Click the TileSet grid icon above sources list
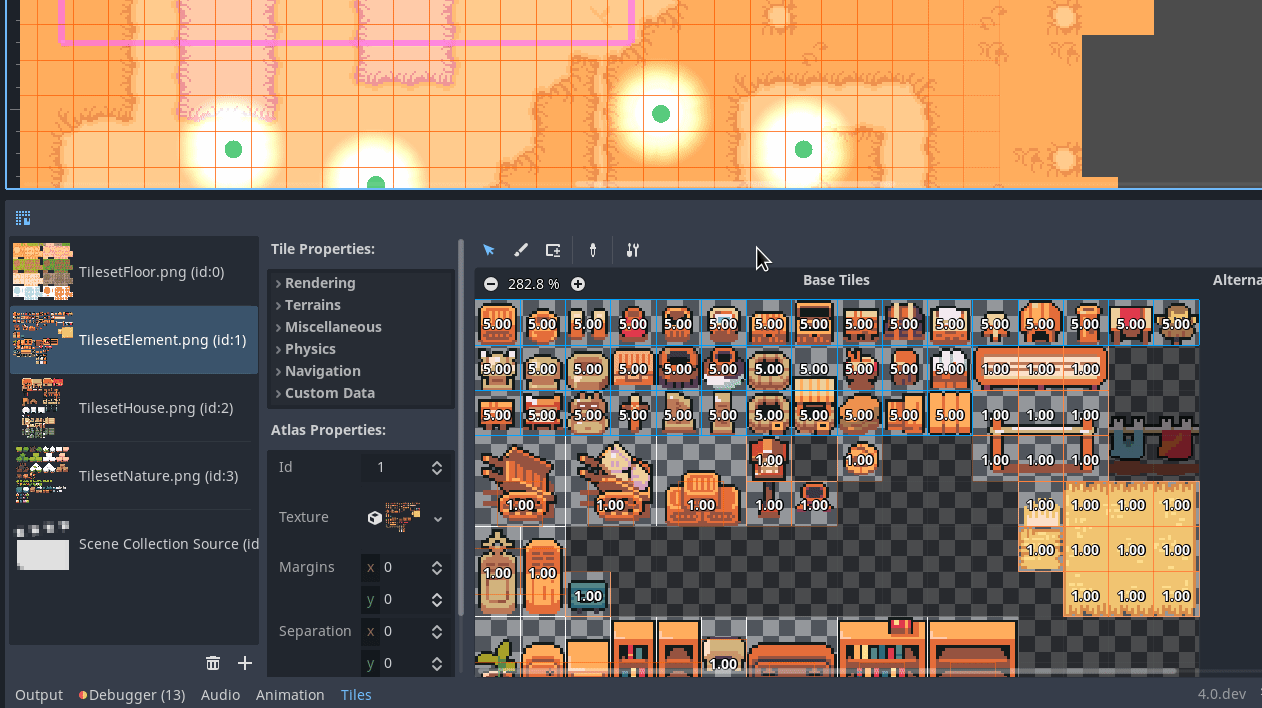The image size is (1262, 708). pyautogui.click(x=23, y=218)
